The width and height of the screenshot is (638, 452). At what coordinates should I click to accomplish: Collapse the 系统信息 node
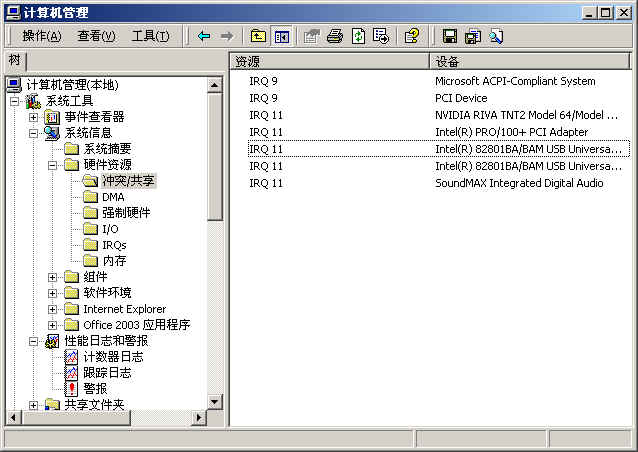(x=33, y=133)
